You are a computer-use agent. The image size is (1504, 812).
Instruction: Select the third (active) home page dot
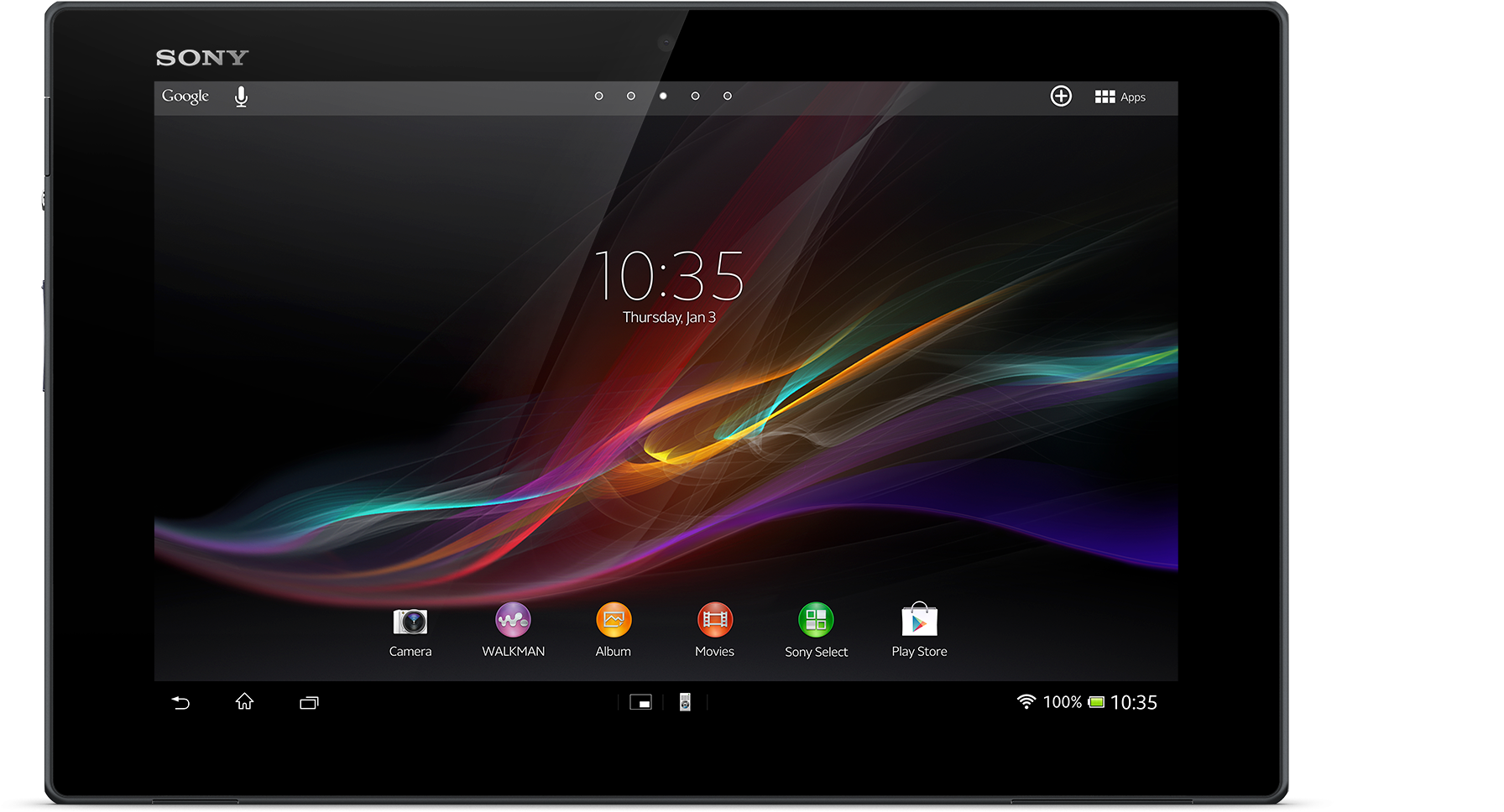tap(663, 96)
